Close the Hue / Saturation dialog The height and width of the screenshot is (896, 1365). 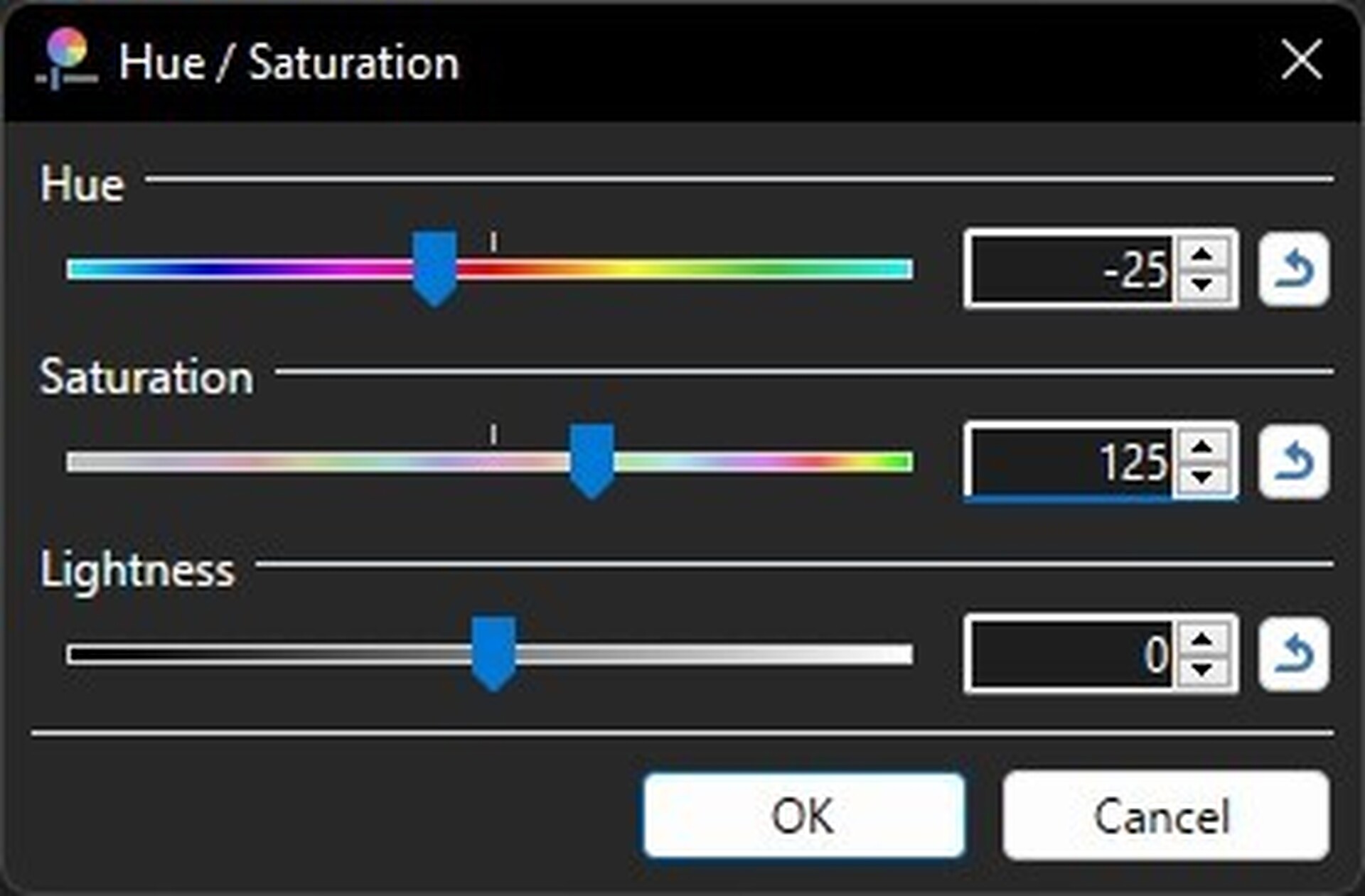(x=1301, y=60)
